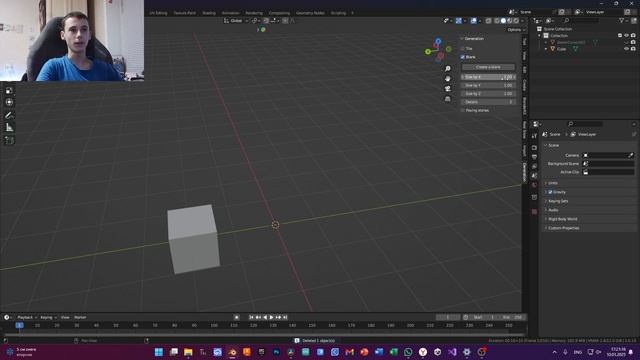Play the animation
Screen dimensions: 640x360
tap(271, 317)
